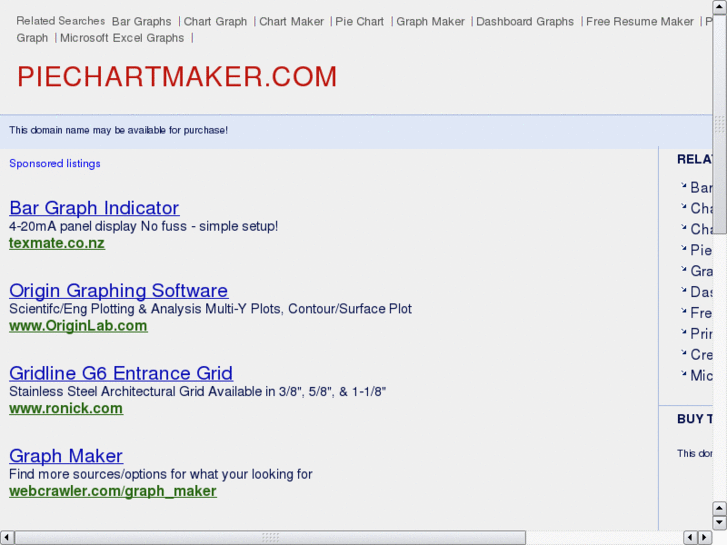Open the Dashboard Graphs related search
727x545 pixels.
(x=525, y=21)
